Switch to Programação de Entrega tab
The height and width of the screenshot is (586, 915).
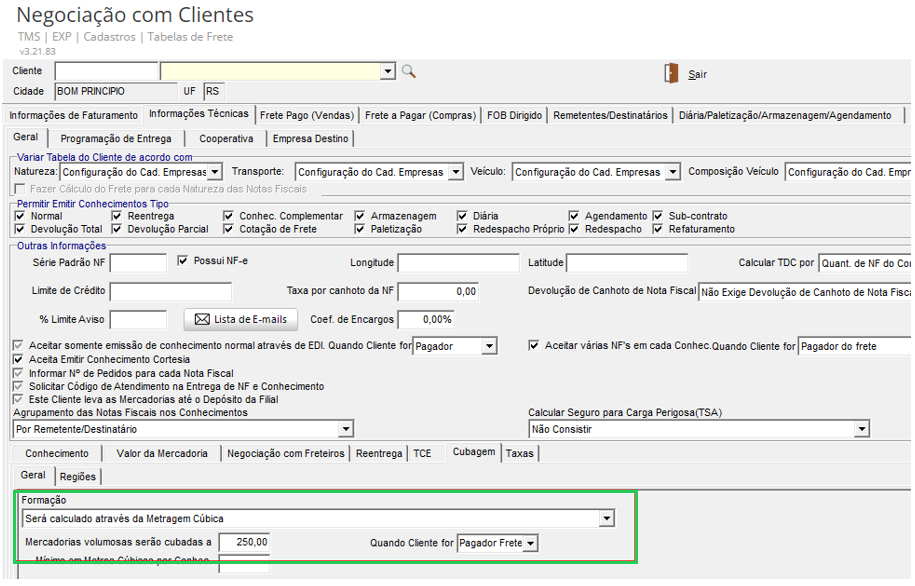116,139
